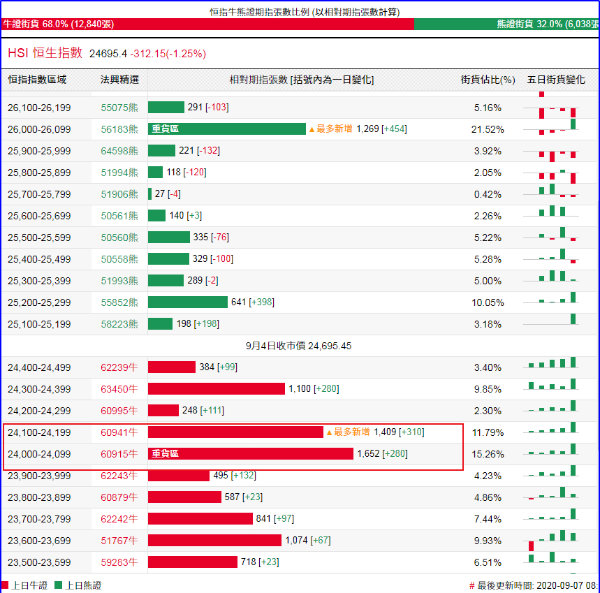Open warrant link 60995牛

(x=119, y=411)
